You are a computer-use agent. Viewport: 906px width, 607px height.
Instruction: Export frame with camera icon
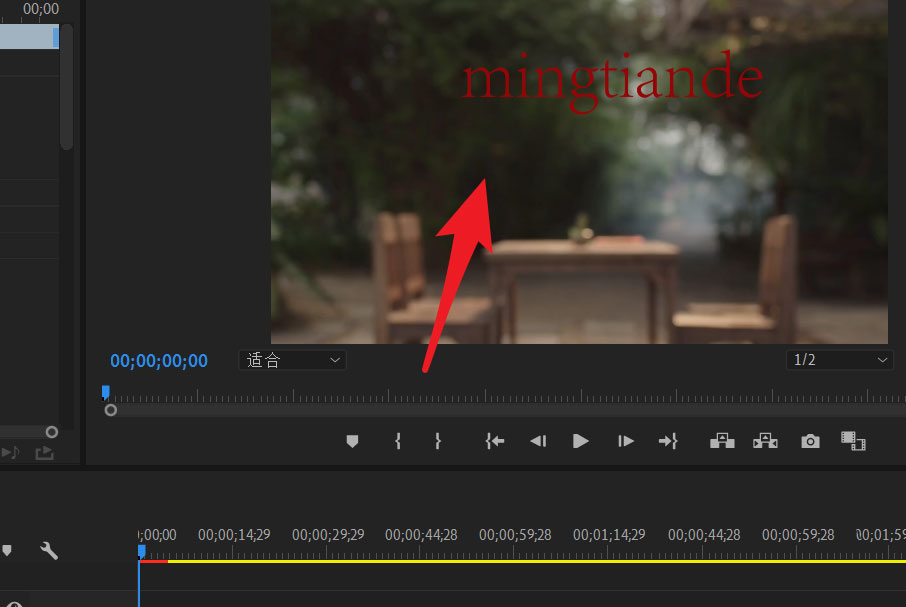810,441
